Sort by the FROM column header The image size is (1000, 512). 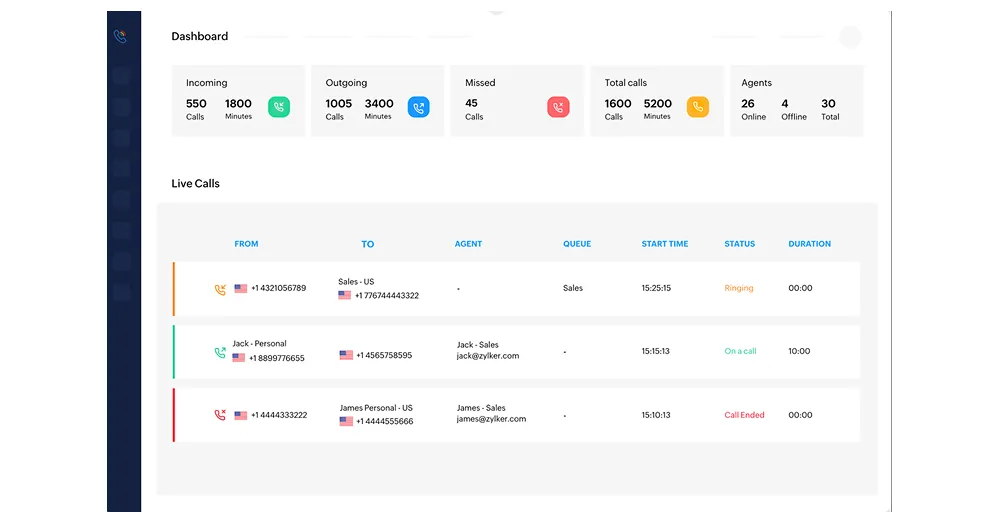(246, 244)
